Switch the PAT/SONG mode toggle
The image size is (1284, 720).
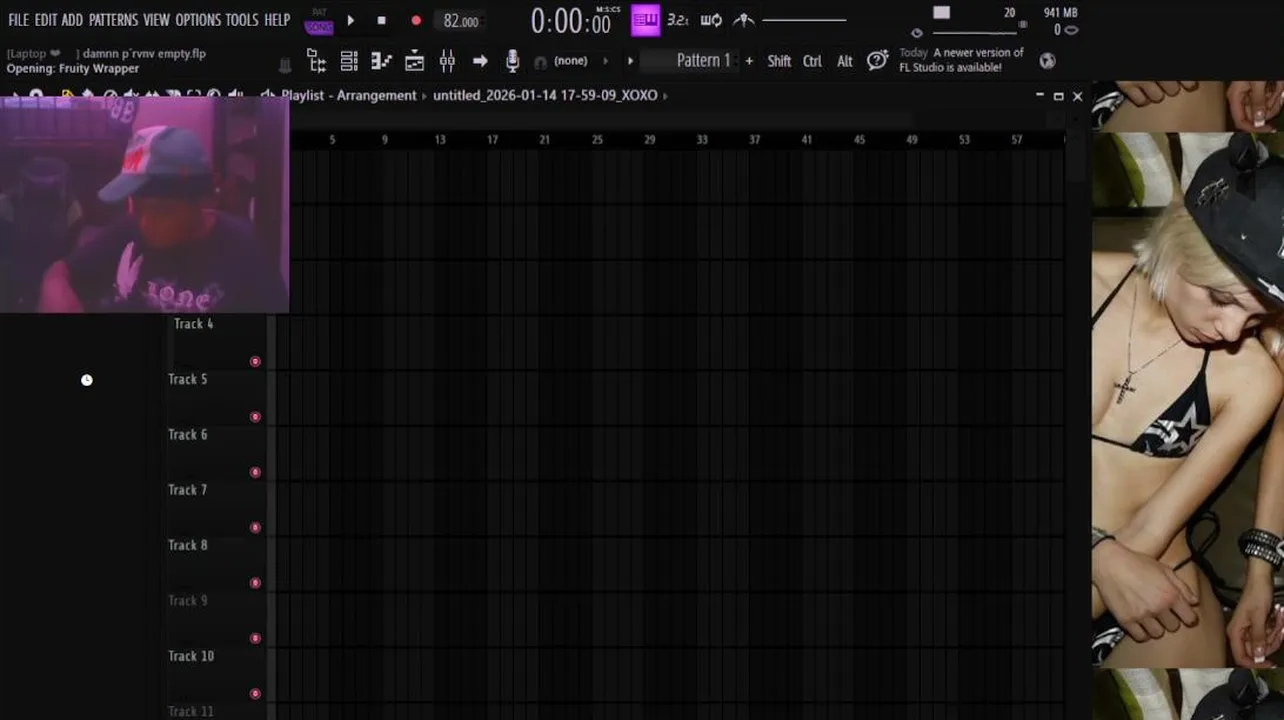pos(319,21)
